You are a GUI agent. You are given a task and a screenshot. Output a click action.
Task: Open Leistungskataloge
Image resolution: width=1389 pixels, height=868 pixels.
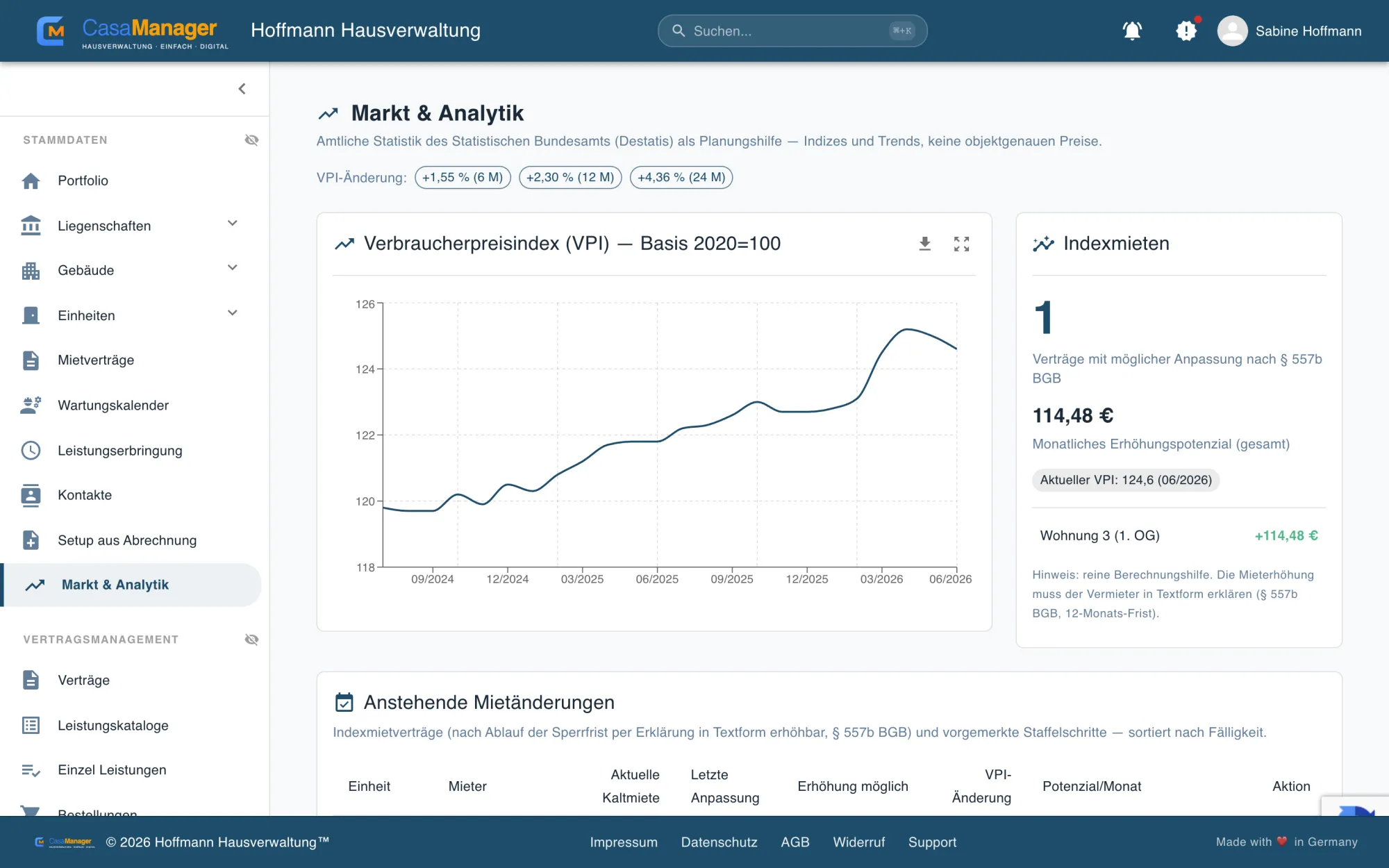[132, 726]
